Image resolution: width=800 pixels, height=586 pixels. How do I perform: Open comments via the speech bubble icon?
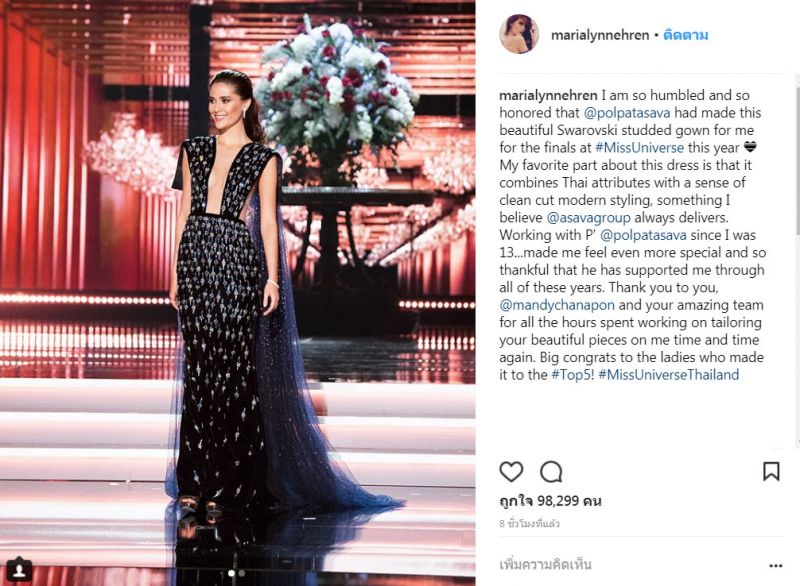click(551, 472)
